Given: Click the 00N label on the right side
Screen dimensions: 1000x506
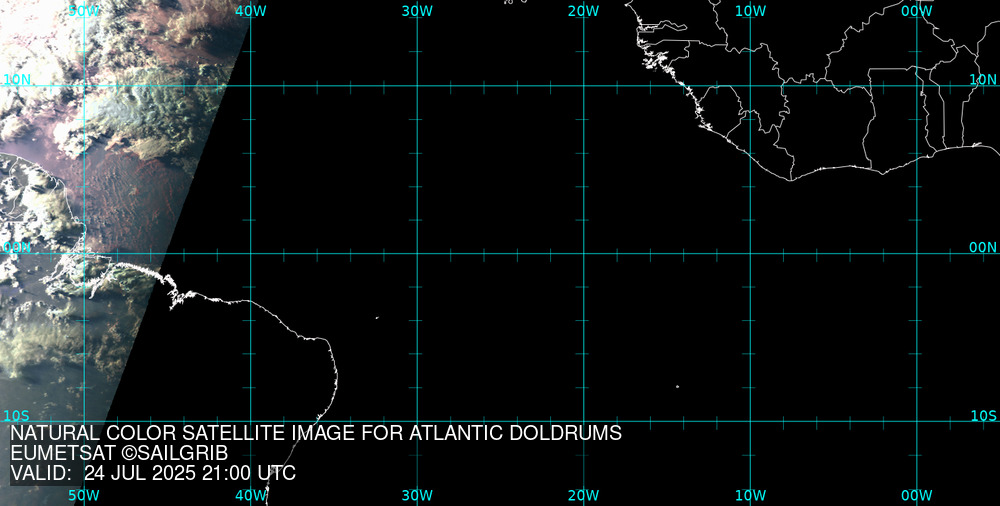Looking at the screenshot, I should click(x=983, y=248).
